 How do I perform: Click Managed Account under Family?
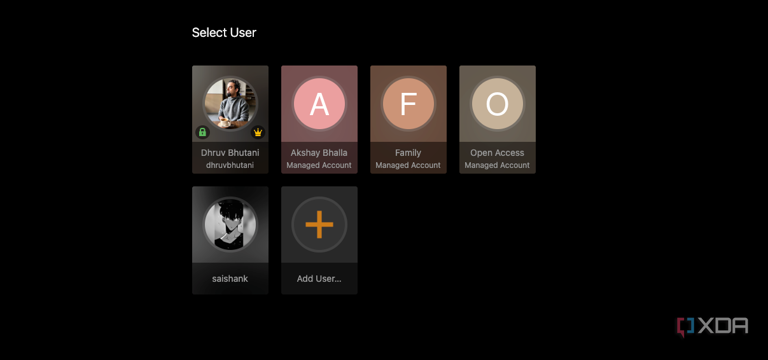[408, 165]
